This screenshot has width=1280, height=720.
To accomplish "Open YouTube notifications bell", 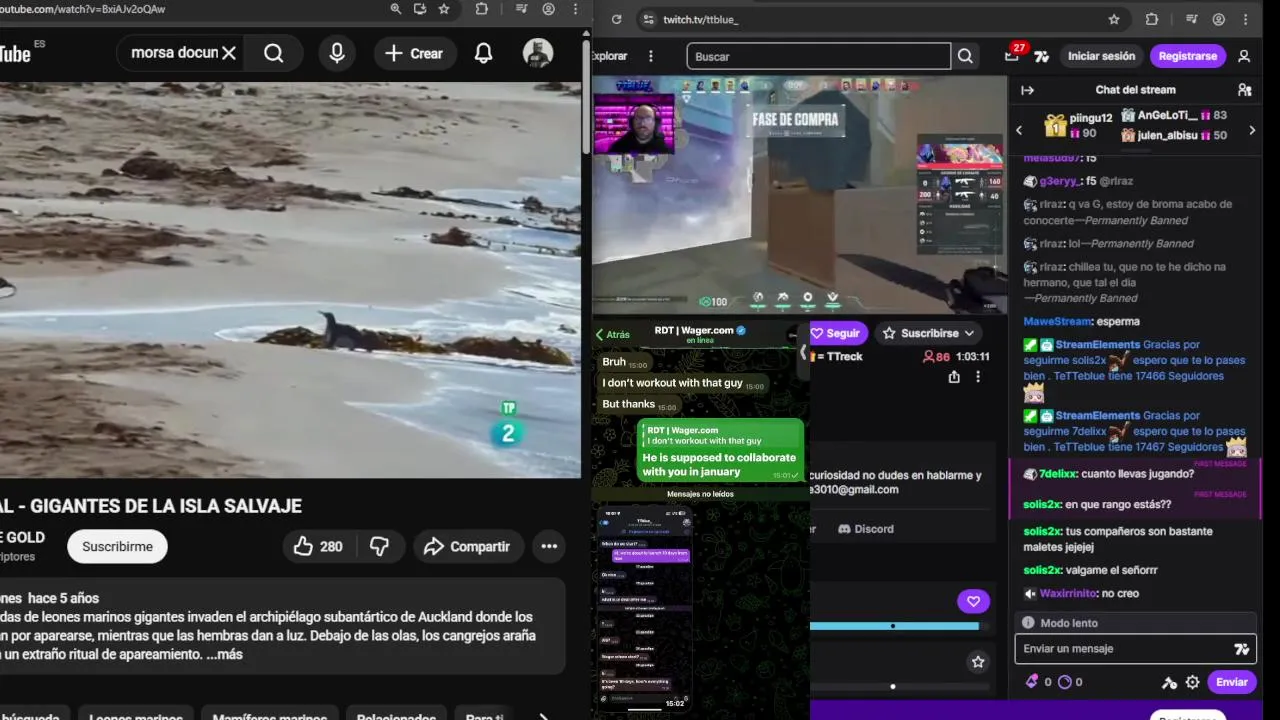I will 483,53.
